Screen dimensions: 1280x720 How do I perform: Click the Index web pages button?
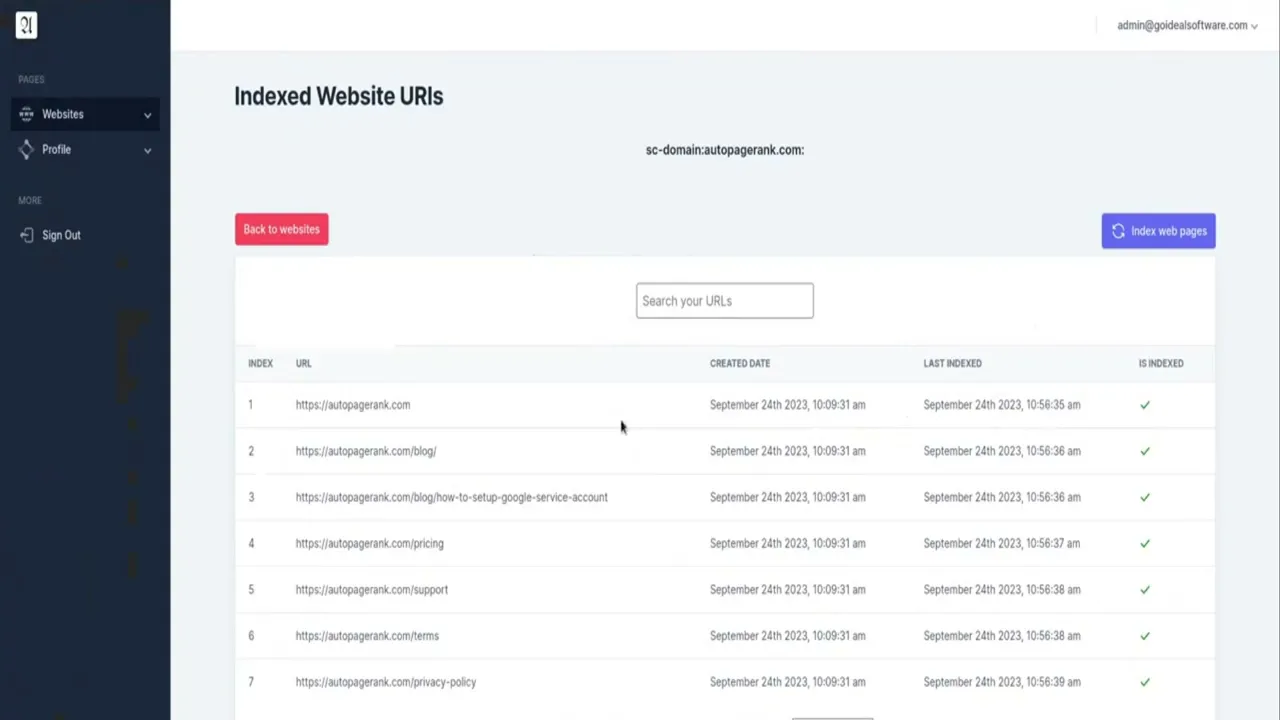(1158, 231)
